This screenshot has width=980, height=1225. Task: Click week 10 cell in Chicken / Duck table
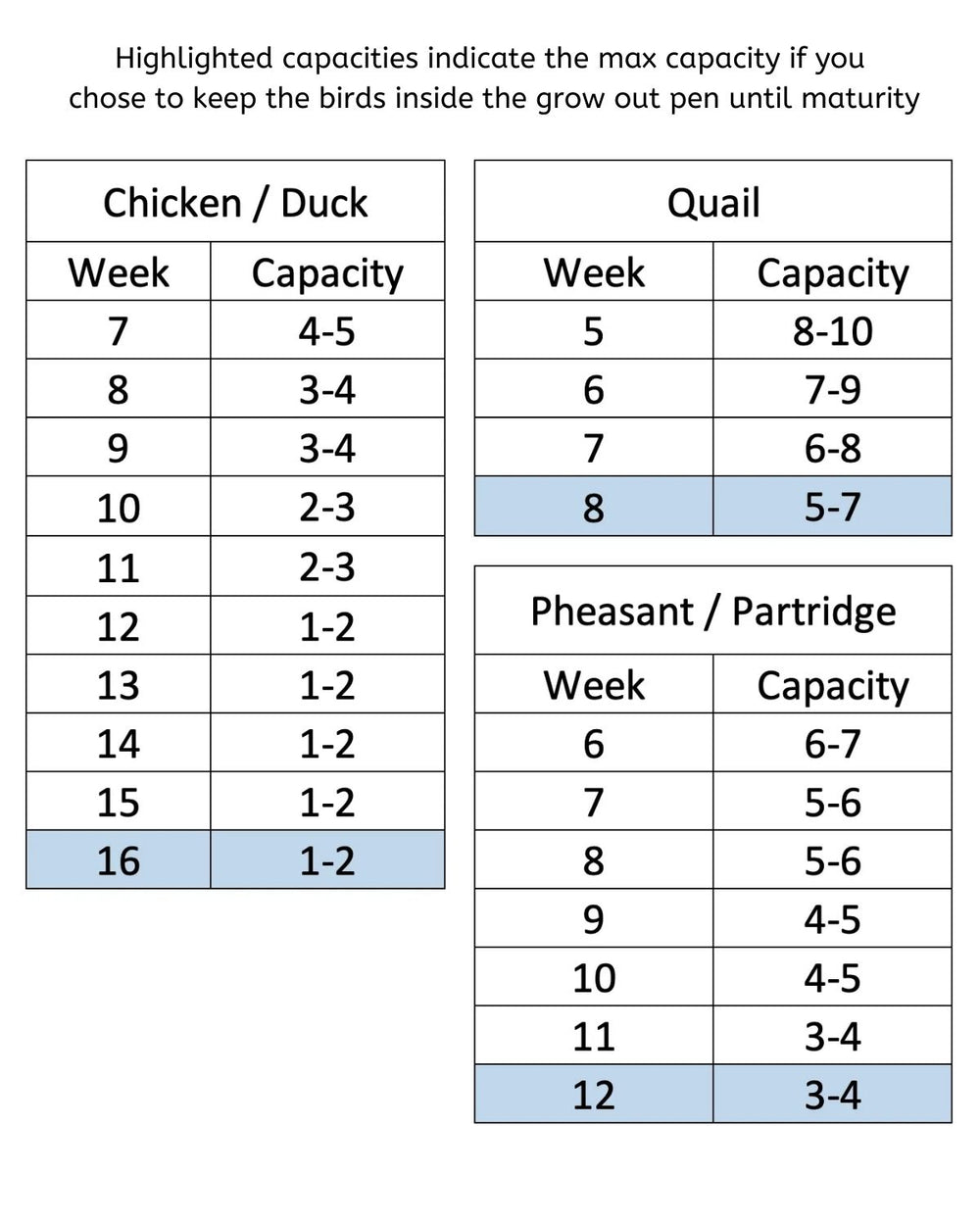118,508
